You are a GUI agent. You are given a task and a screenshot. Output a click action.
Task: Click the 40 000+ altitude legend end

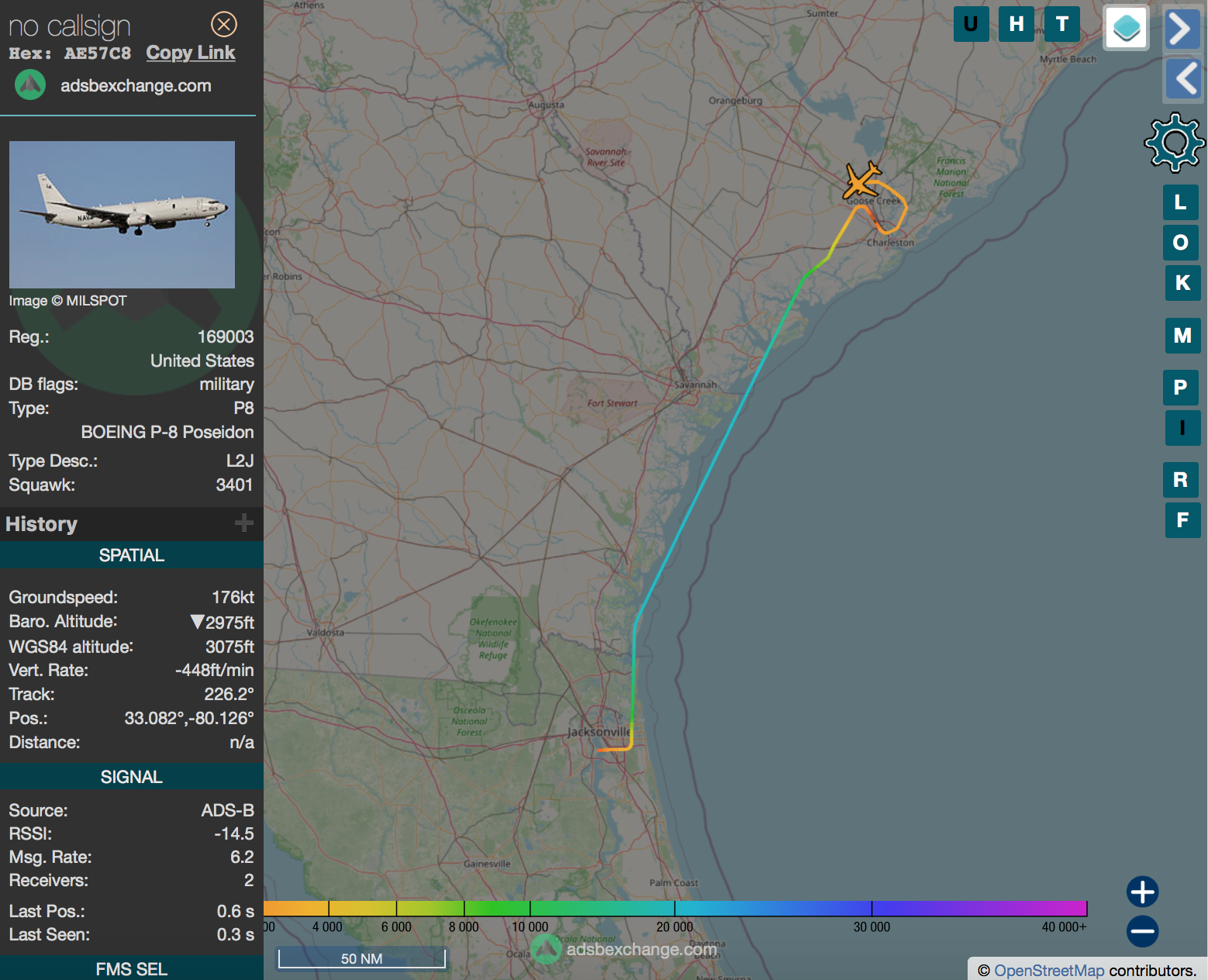(x=1064, y=927)
